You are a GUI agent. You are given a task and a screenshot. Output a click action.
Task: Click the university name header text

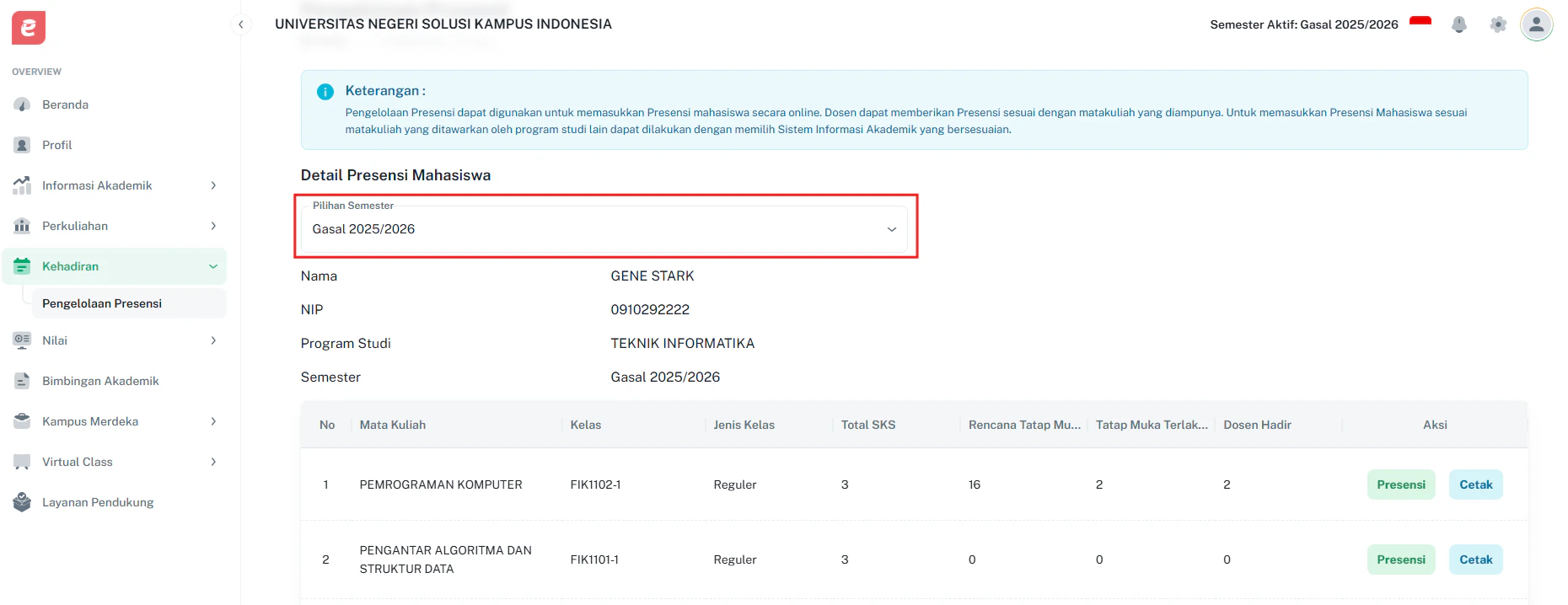(x=443, y=24)
